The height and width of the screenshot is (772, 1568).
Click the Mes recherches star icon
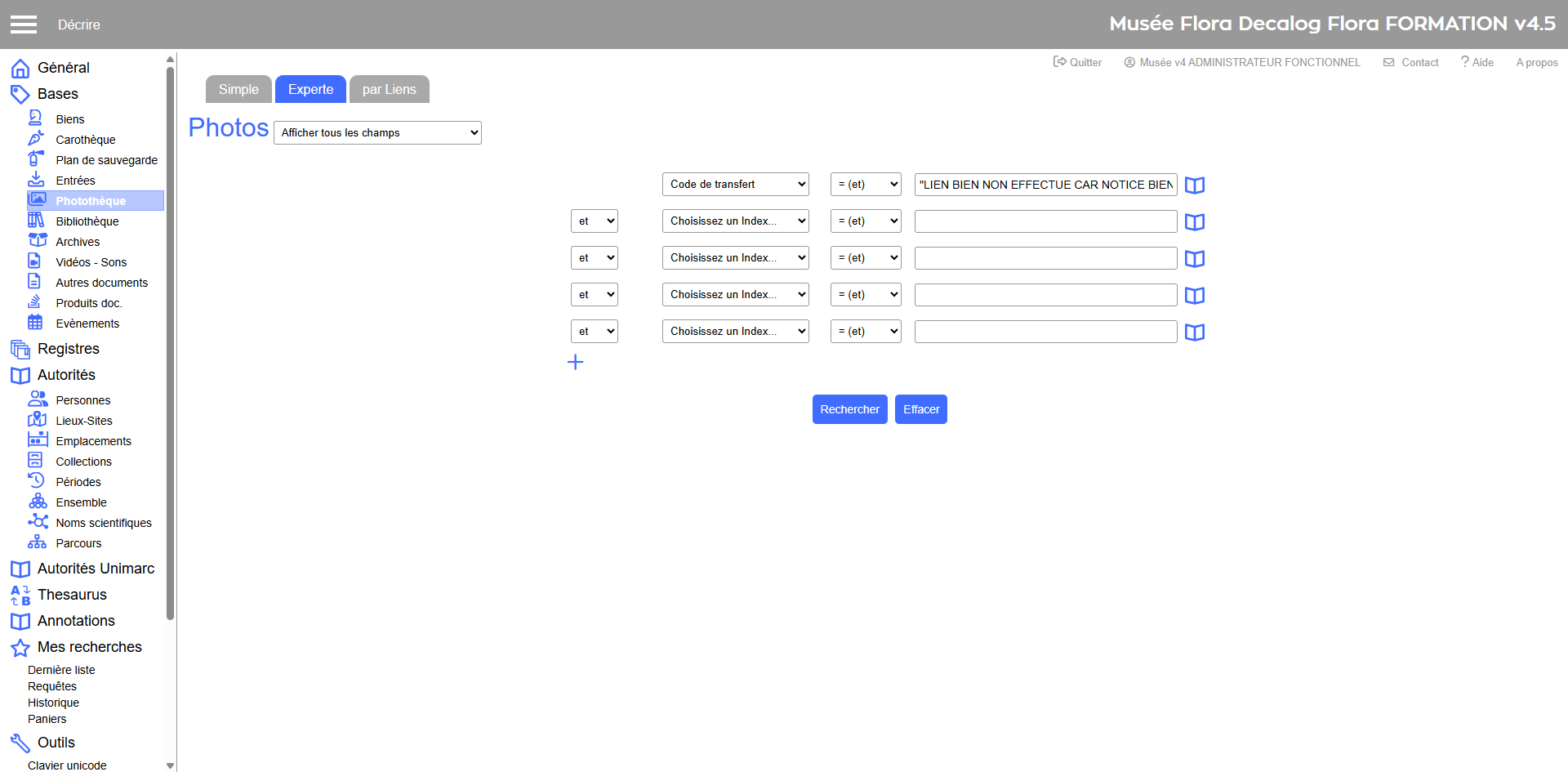(20, 648)
